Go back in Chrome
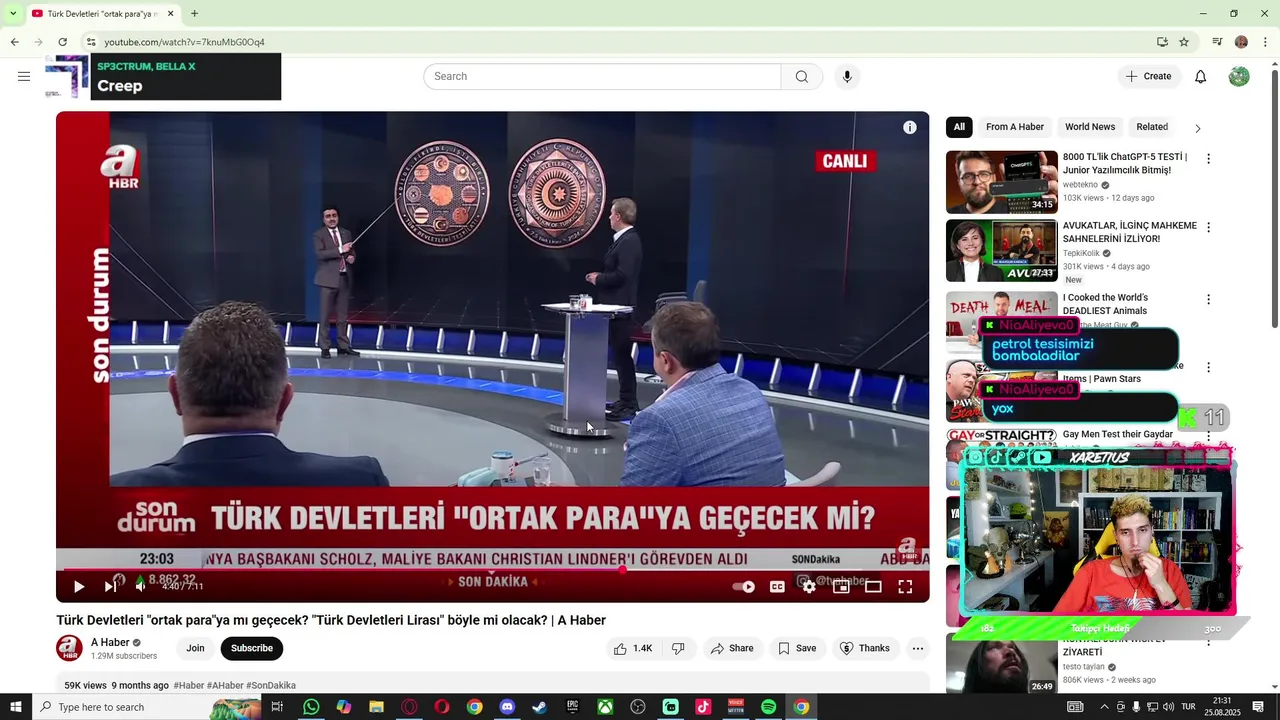Screen dimensions: 1280x720 click(x=14, y=42)
